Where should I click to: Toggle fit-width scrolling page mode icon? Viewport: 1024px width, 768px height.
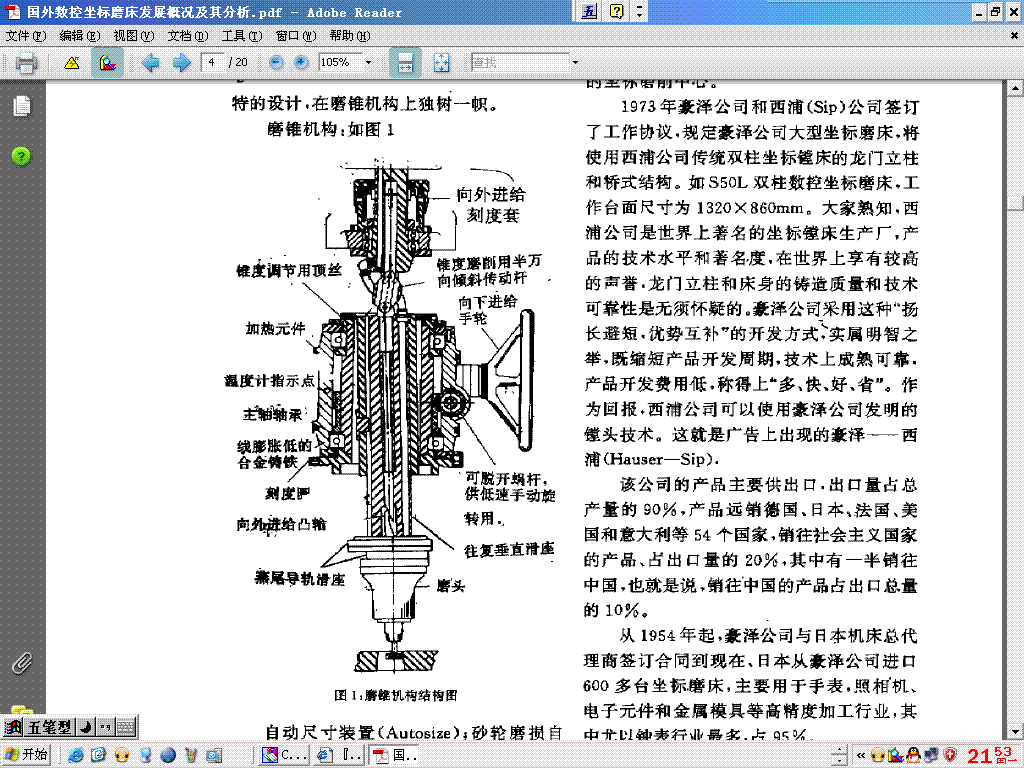coord(405,63)
